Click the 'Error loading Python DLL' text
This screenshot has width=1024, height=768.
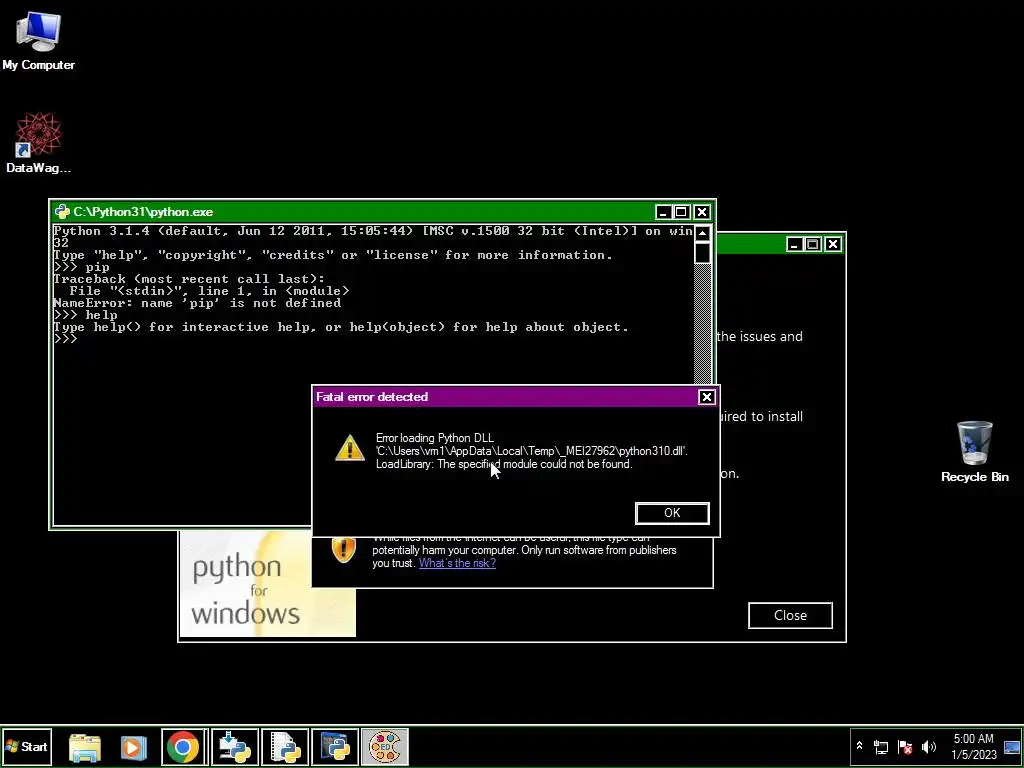point(435,438)
